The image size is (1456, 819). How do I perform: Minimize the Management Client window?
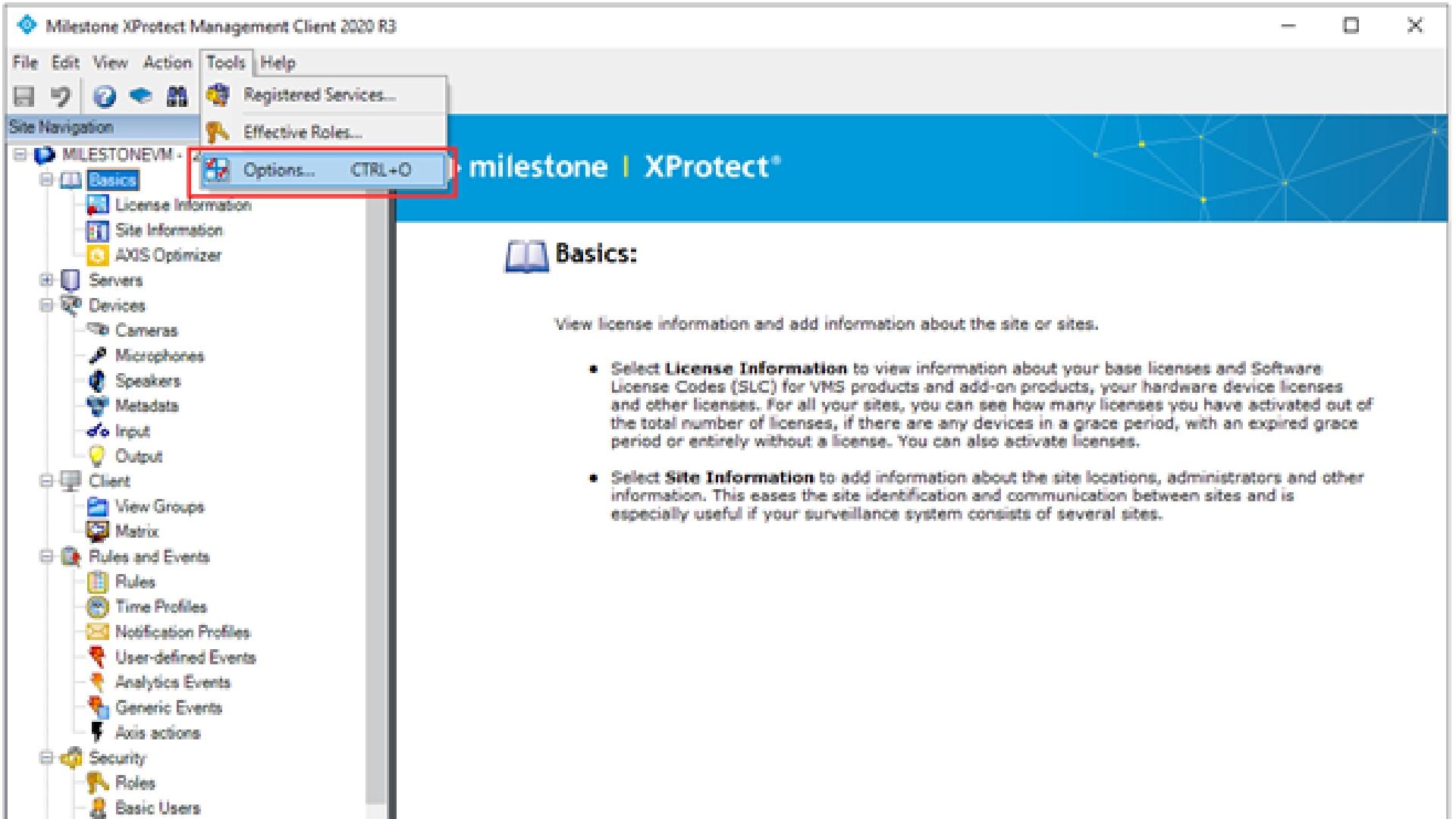[1288, 26]
